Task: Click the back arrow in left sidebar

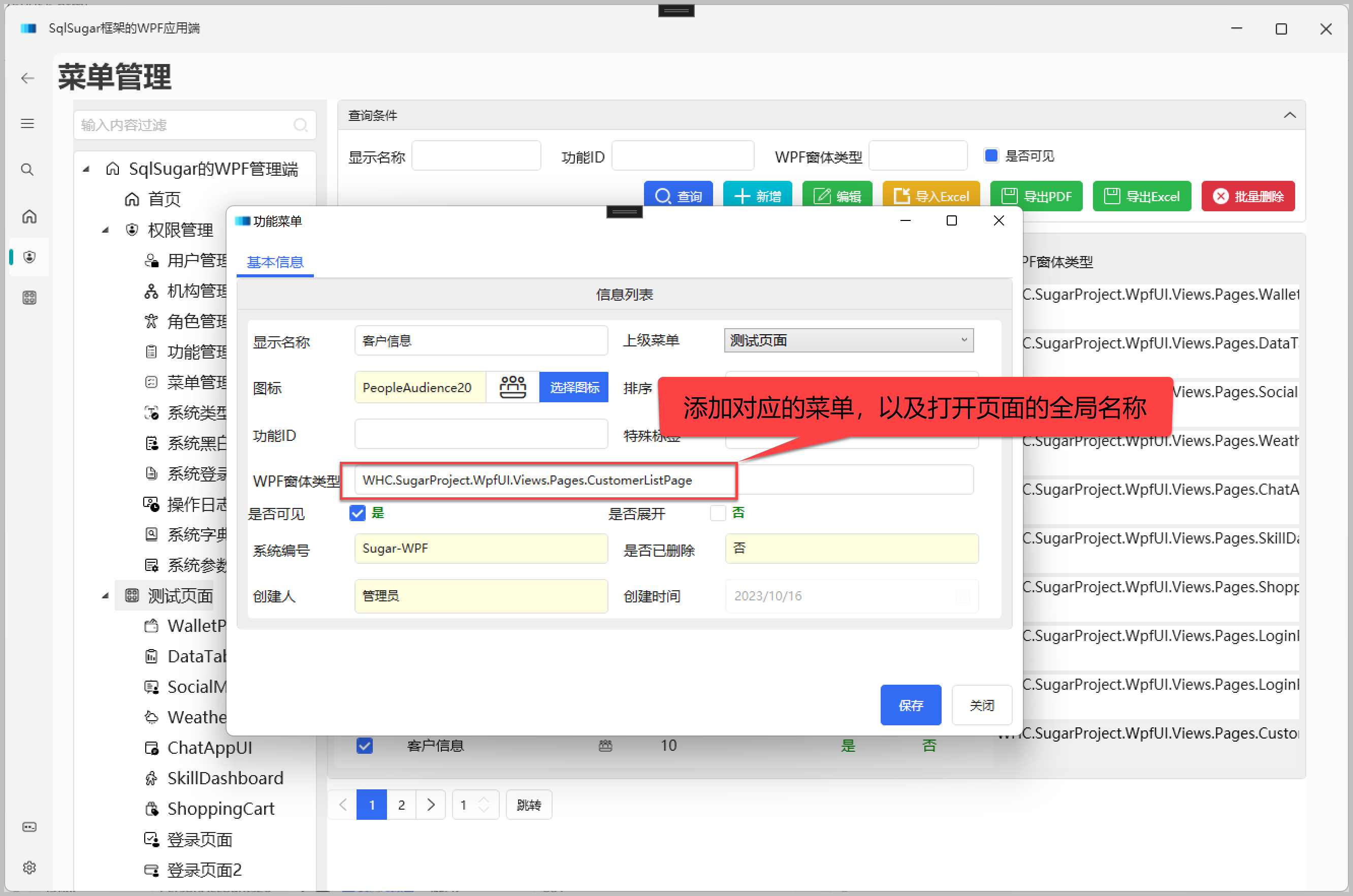Action: (x=27, y=78)
